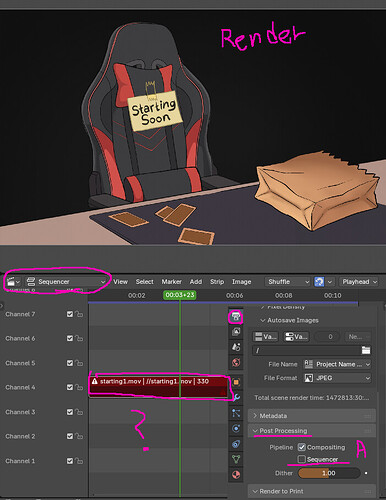Open the Sequencer view type dropdown
386x500 pixels.
(66, 282)
